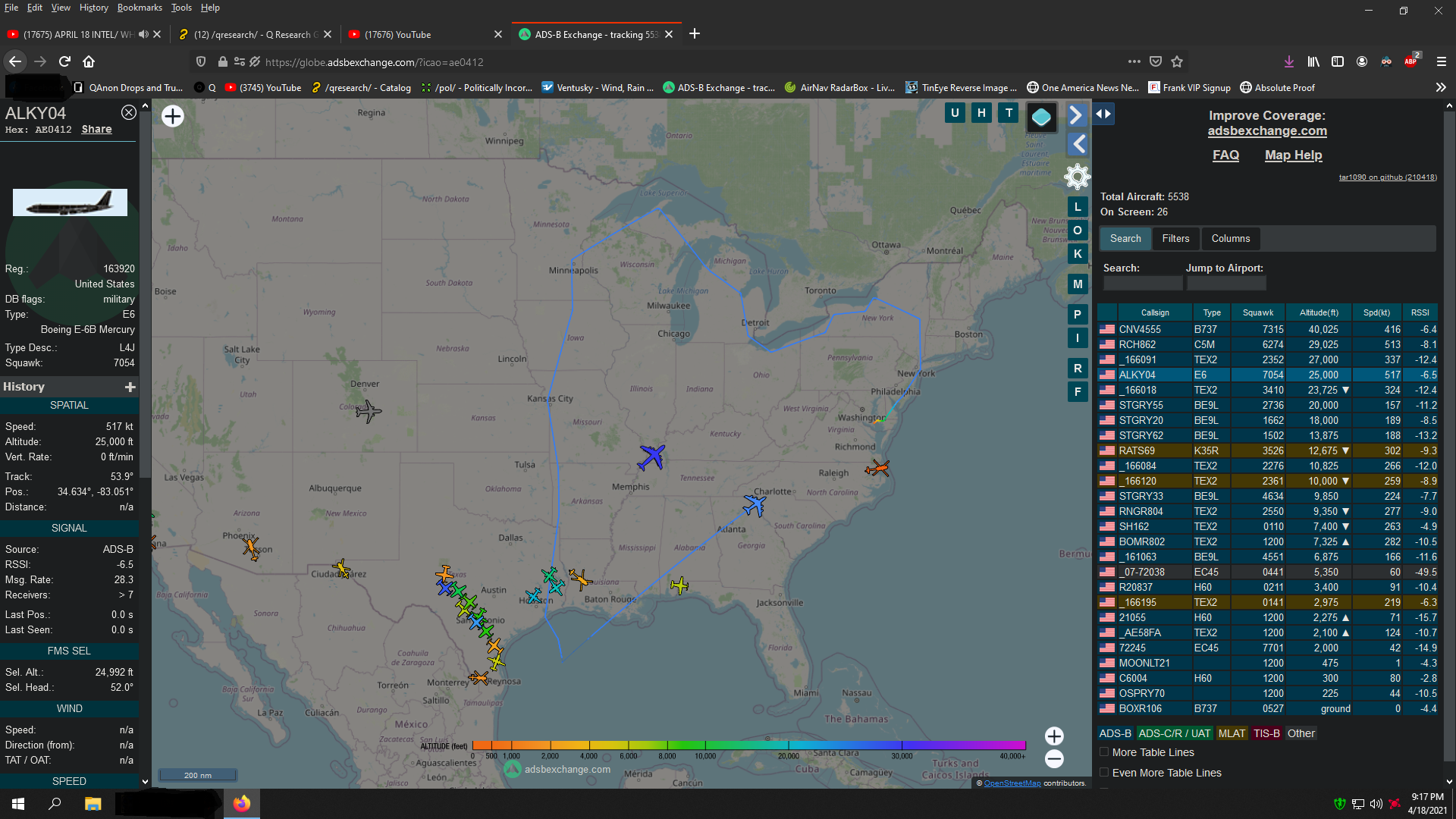Zoom out the map with minus button
This screenshot has height=819, width=1456.
(1054, 759)
